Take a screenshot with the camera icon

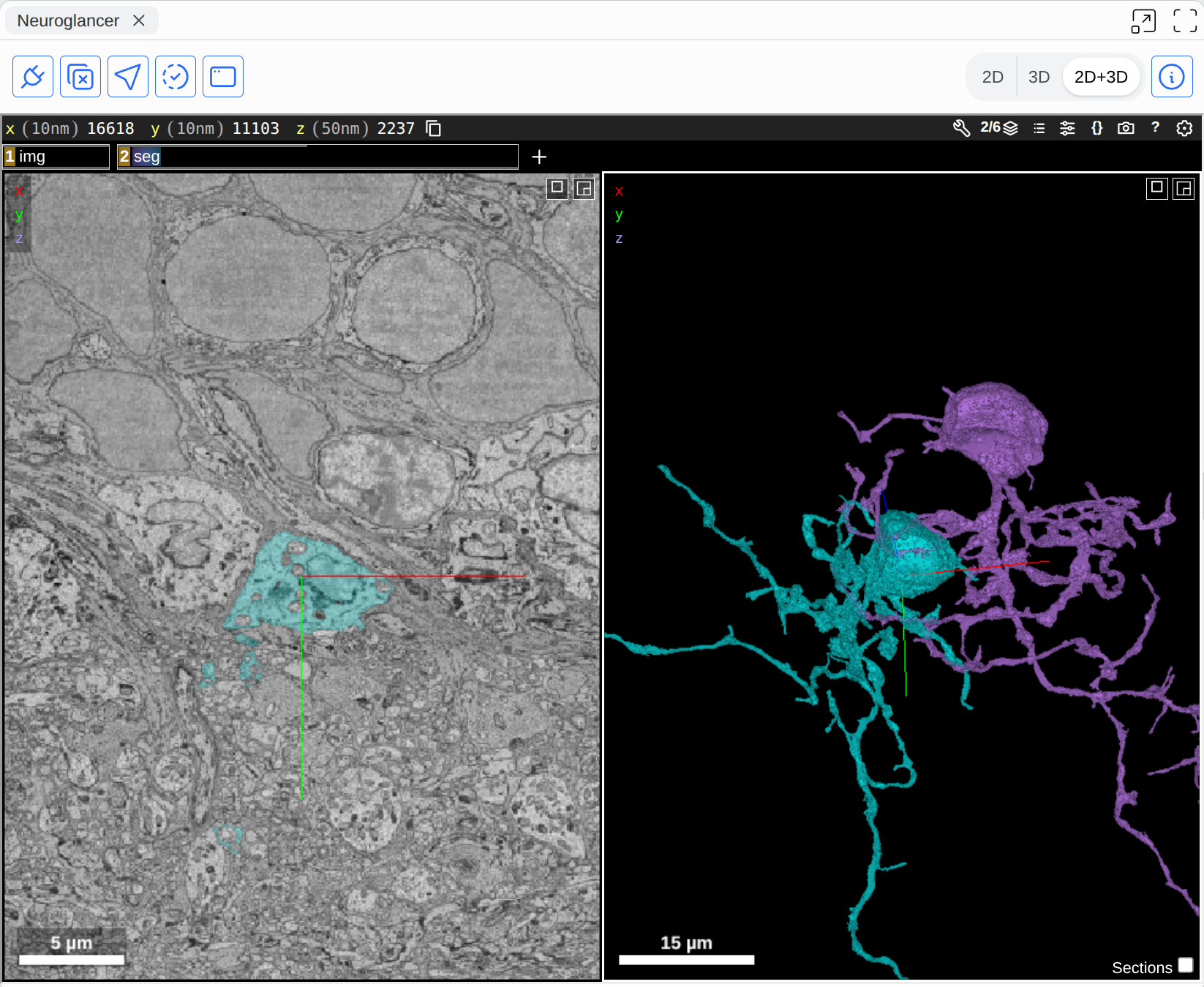(1126, 128)
